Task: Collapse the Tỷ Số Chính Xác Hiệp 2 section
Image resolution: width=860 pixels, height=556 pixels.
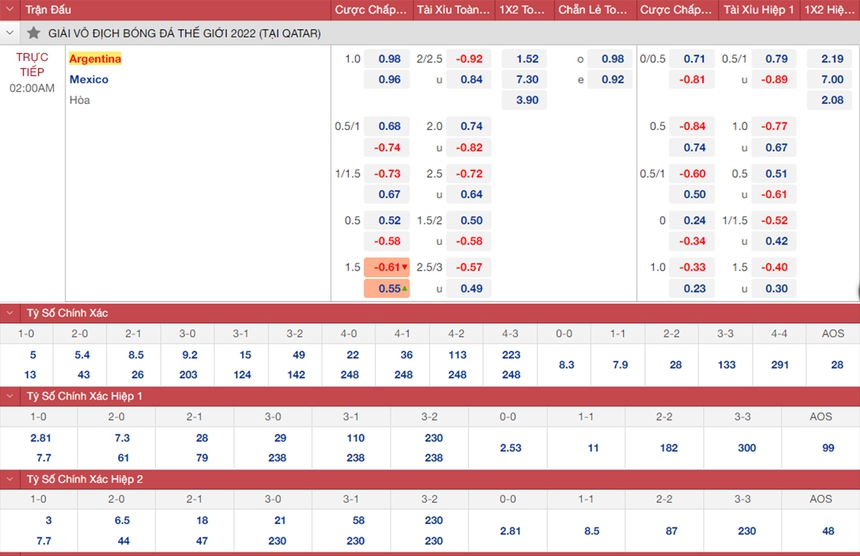Action: pos(11,479)
